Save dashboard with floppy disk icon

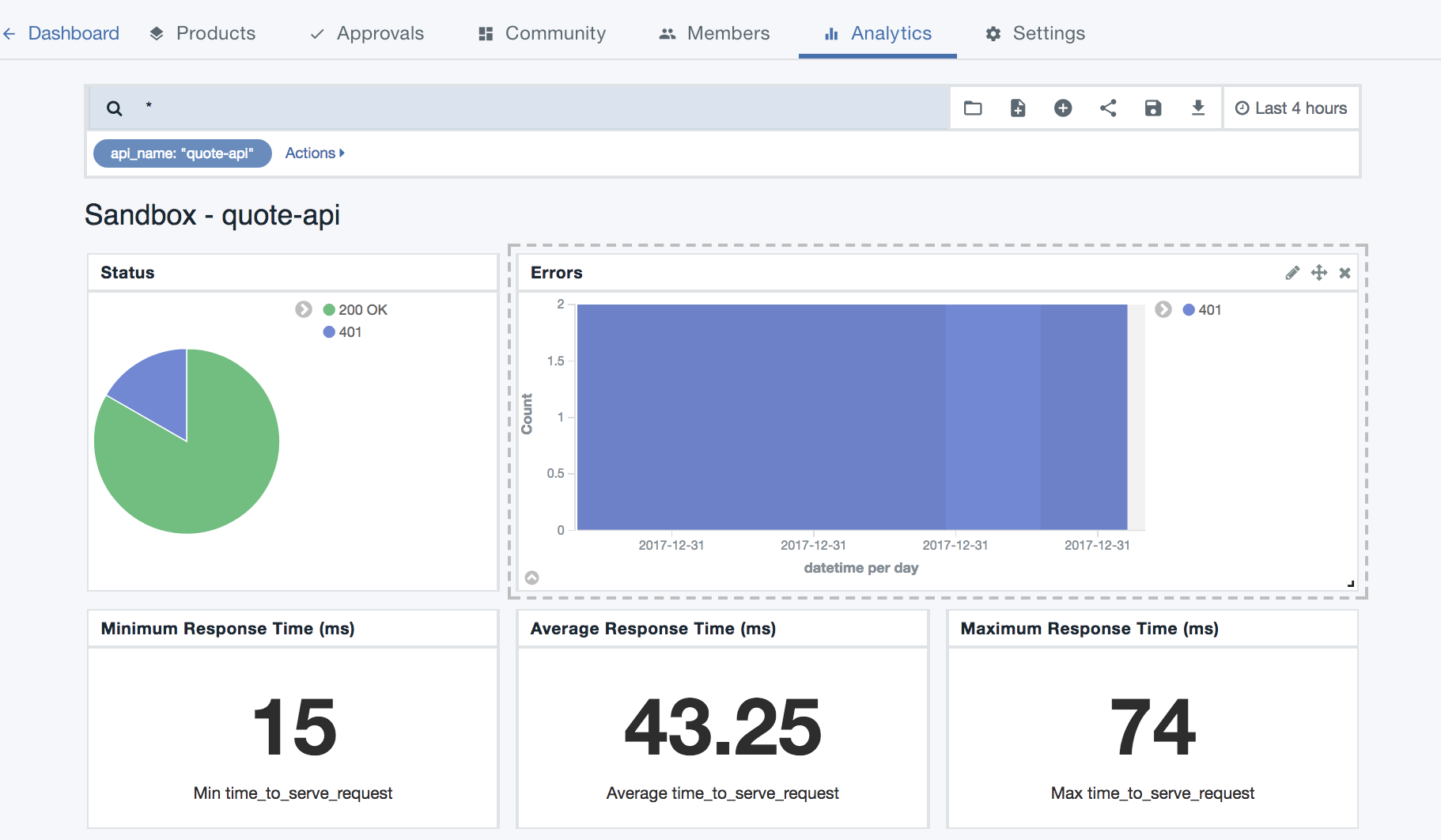[x=1153, y=108]
